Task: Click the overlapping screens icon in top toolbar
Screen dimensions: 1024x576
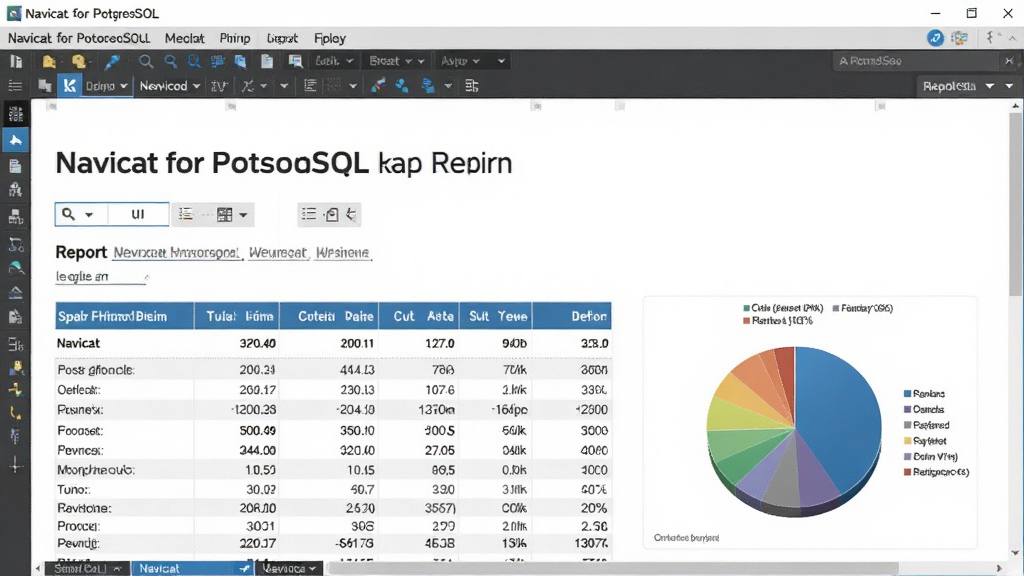Action: [x=295, y=61]
